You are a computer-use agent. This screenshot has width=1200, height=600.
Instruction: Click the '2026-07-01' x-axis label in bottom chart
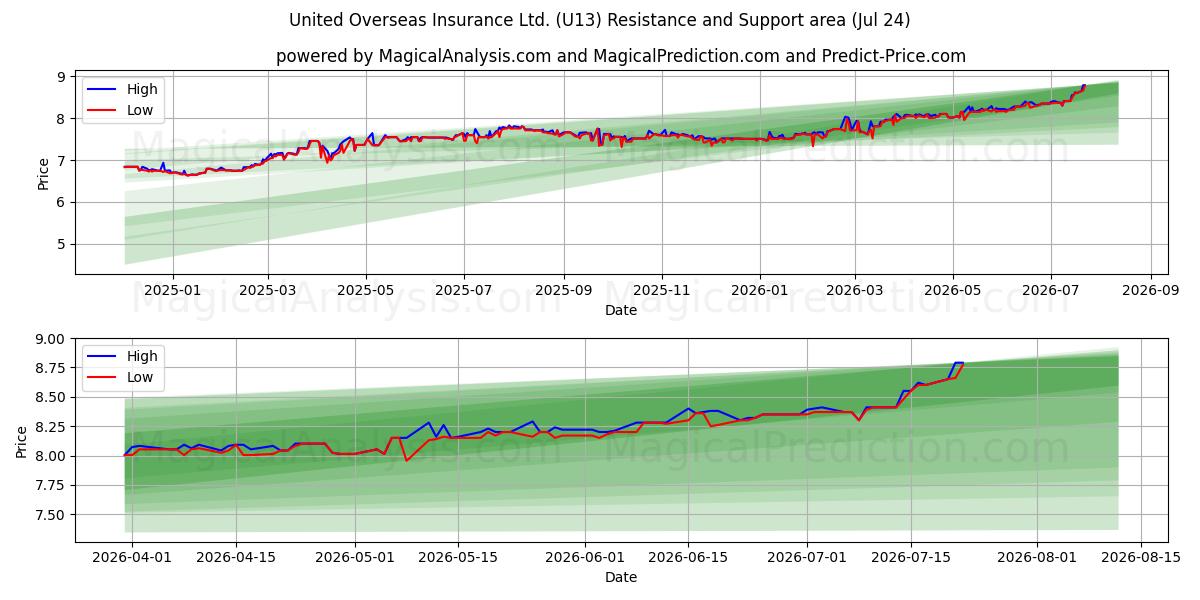[x=806, y=559]
